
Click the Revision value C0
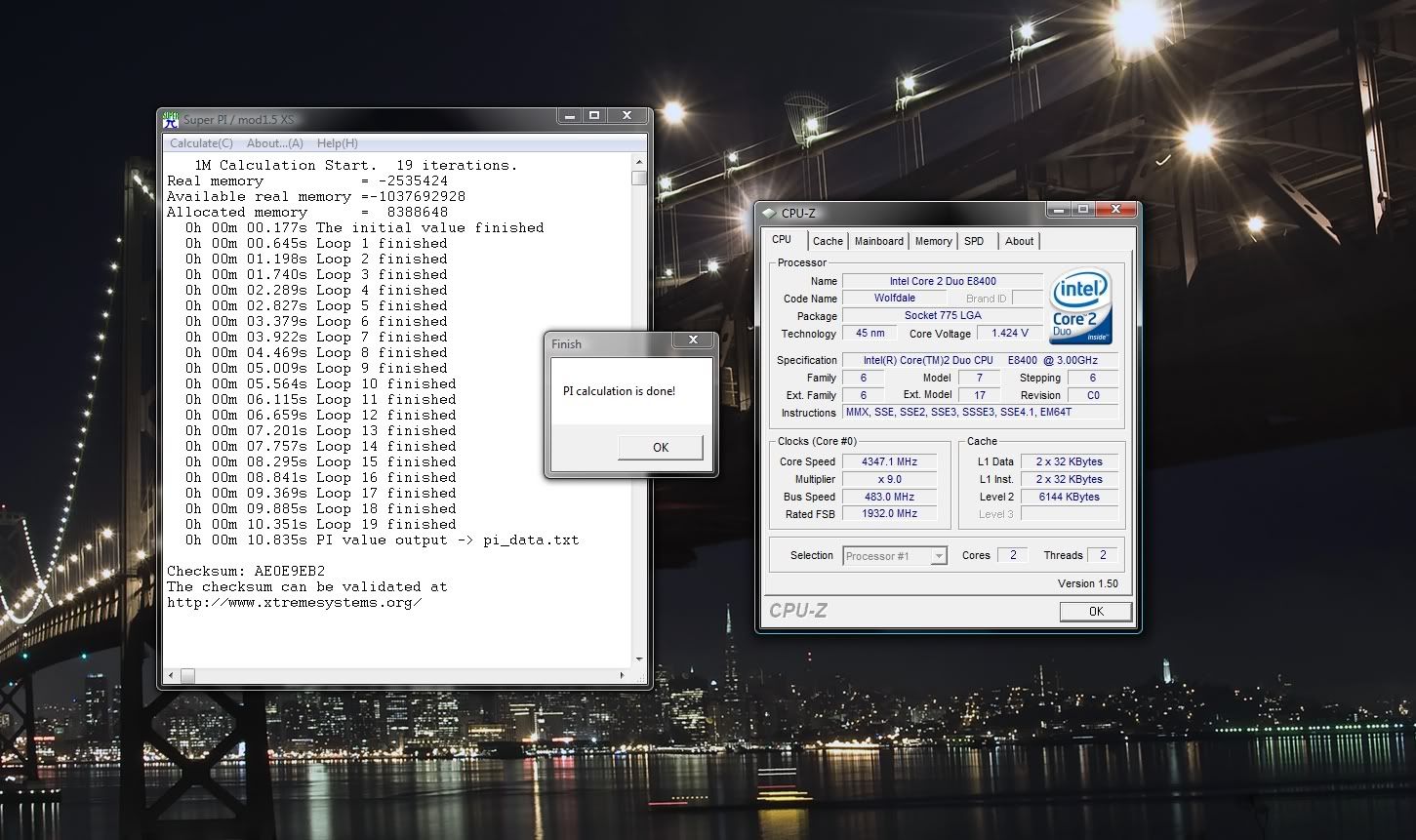click(1093, 395)
